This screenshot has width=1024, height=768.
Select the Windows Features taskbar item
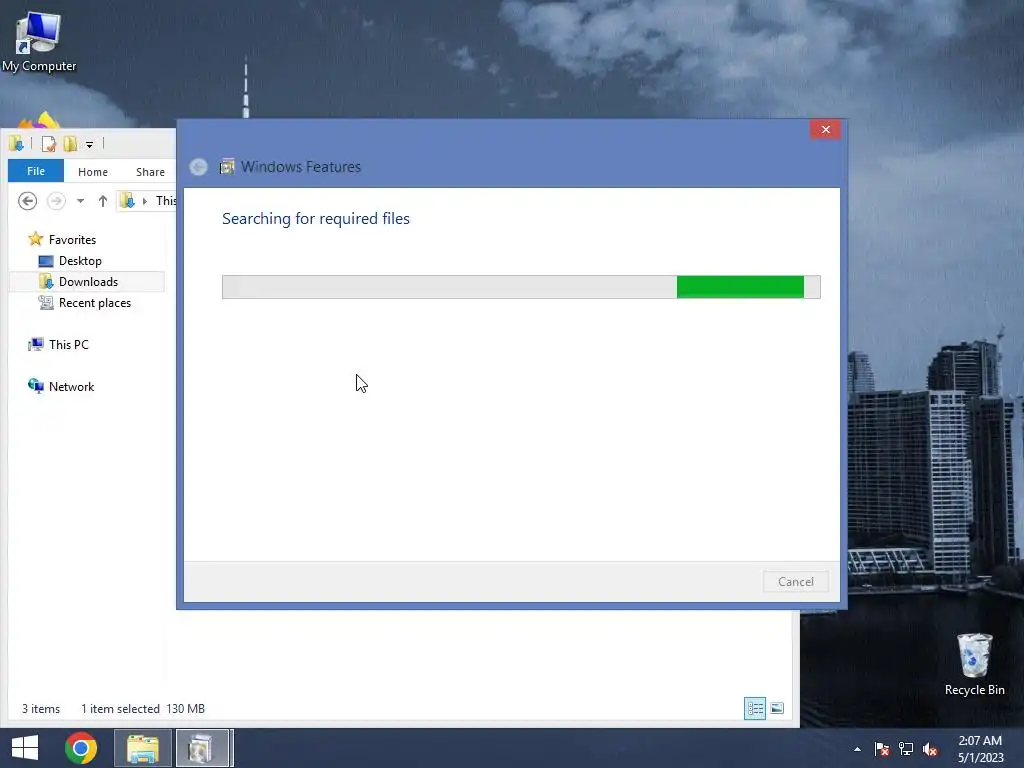pos(203,748)
